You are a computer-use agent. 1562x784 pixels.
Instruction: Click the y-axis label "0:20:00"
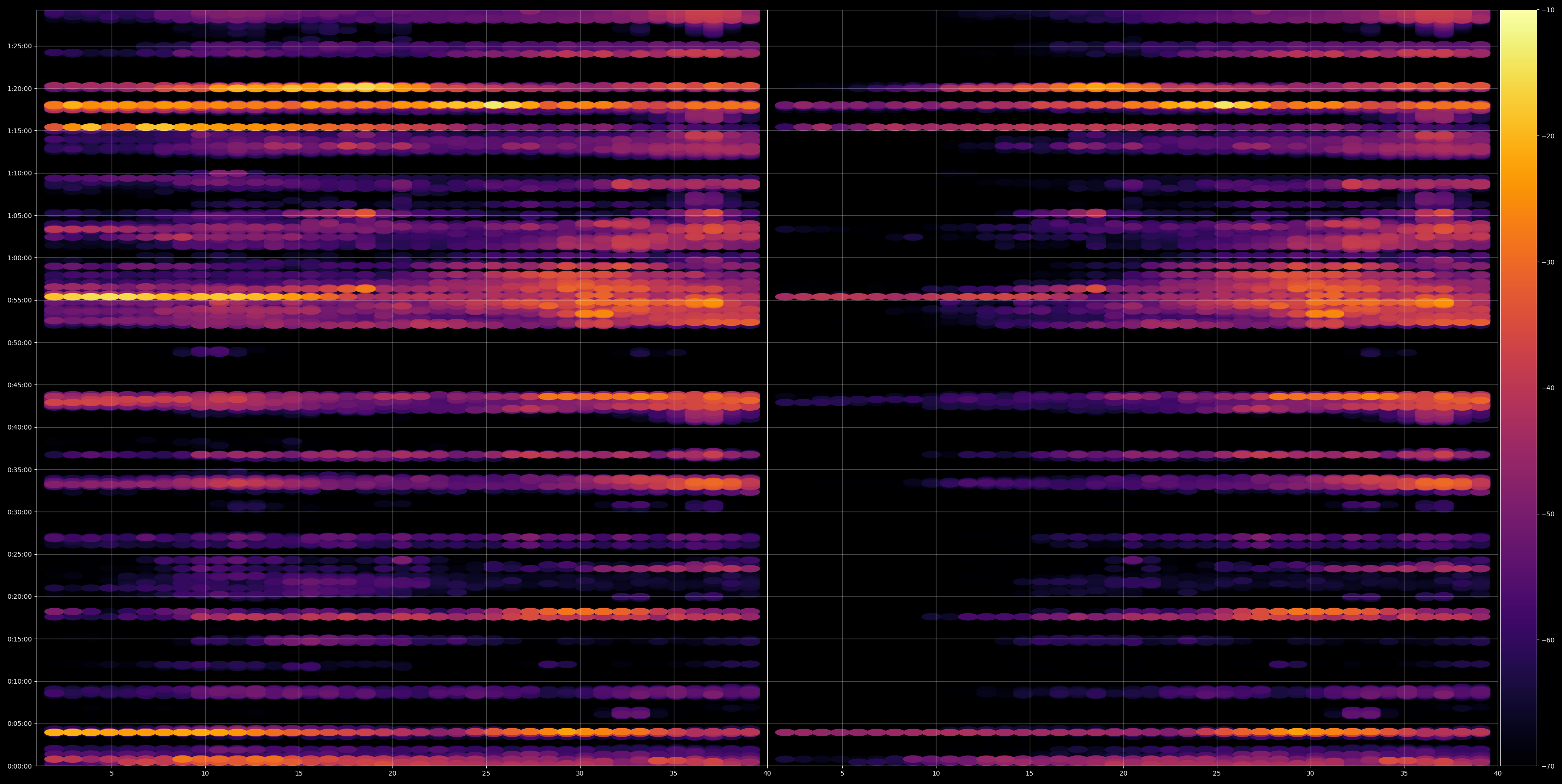(19, 596)
